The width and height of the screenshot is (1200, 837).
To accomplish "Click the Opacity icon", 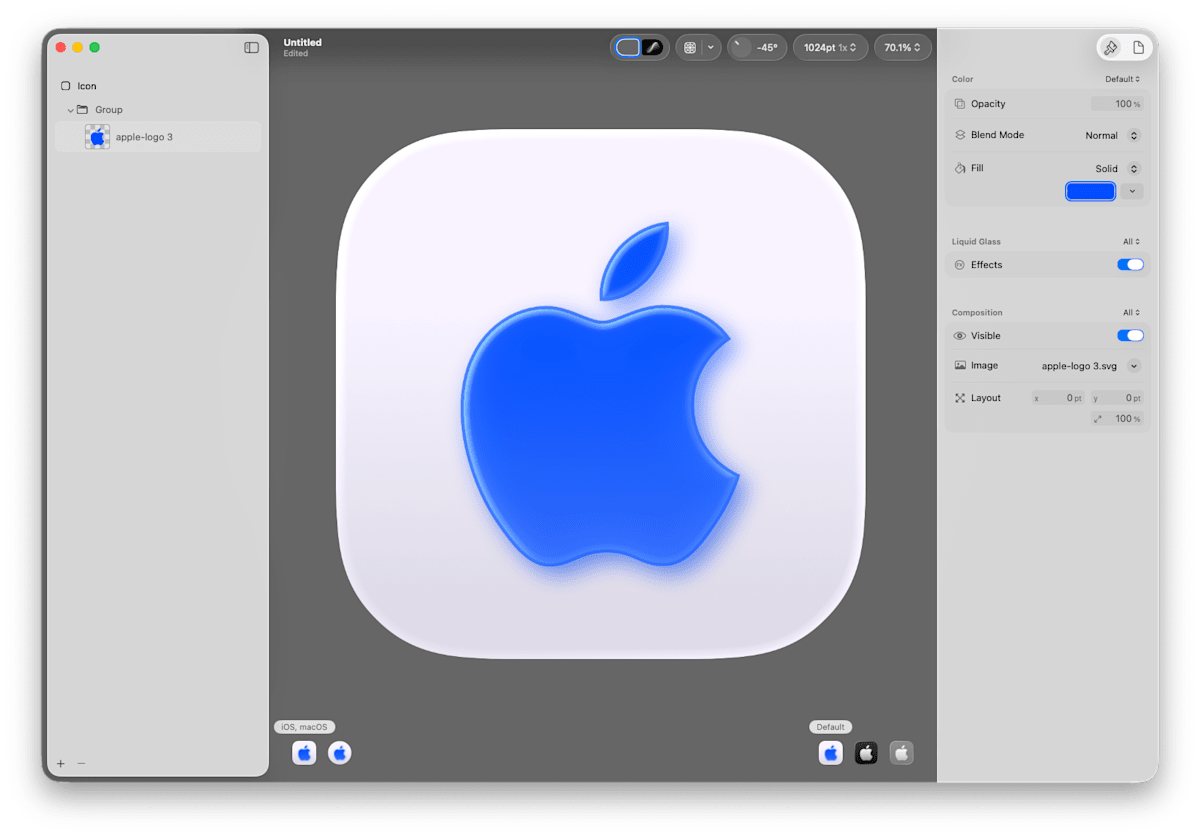I will tap(960, 104).
